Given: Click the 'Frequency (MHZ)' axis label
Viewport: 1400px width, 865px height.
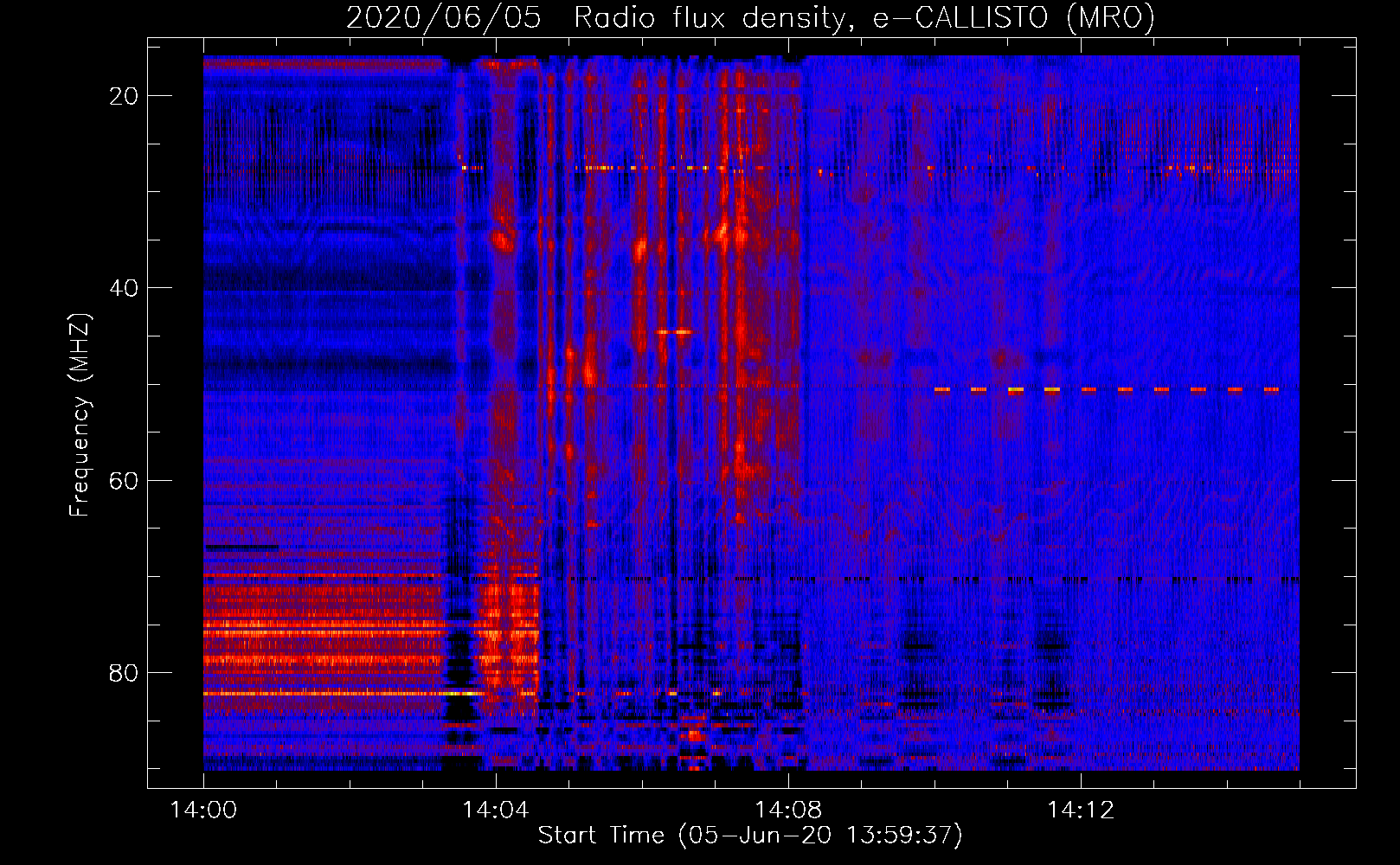Looking at the screenshot, I should 80,415.
